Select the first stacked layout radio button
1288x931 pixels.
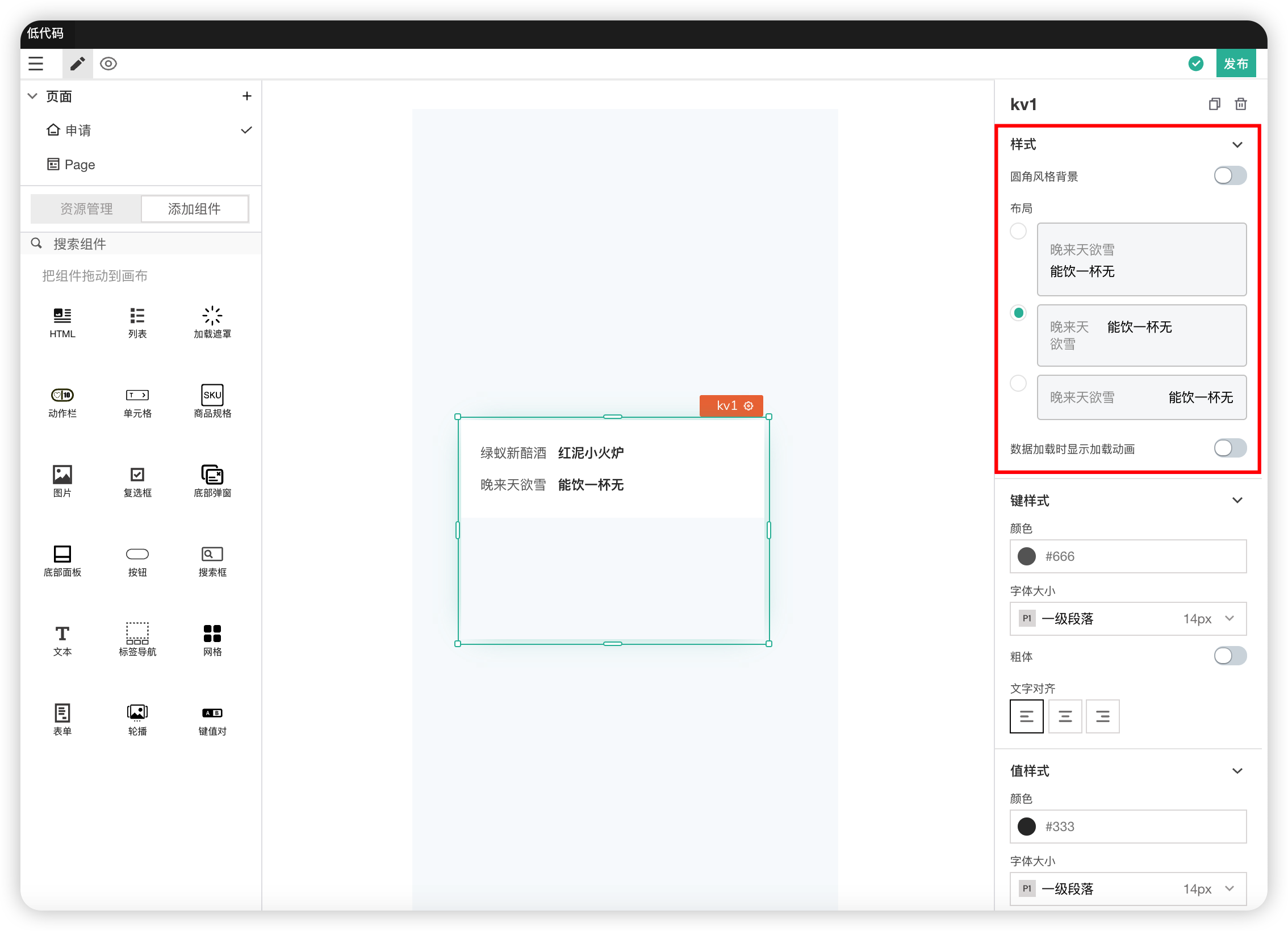[x=1018, y=232]
